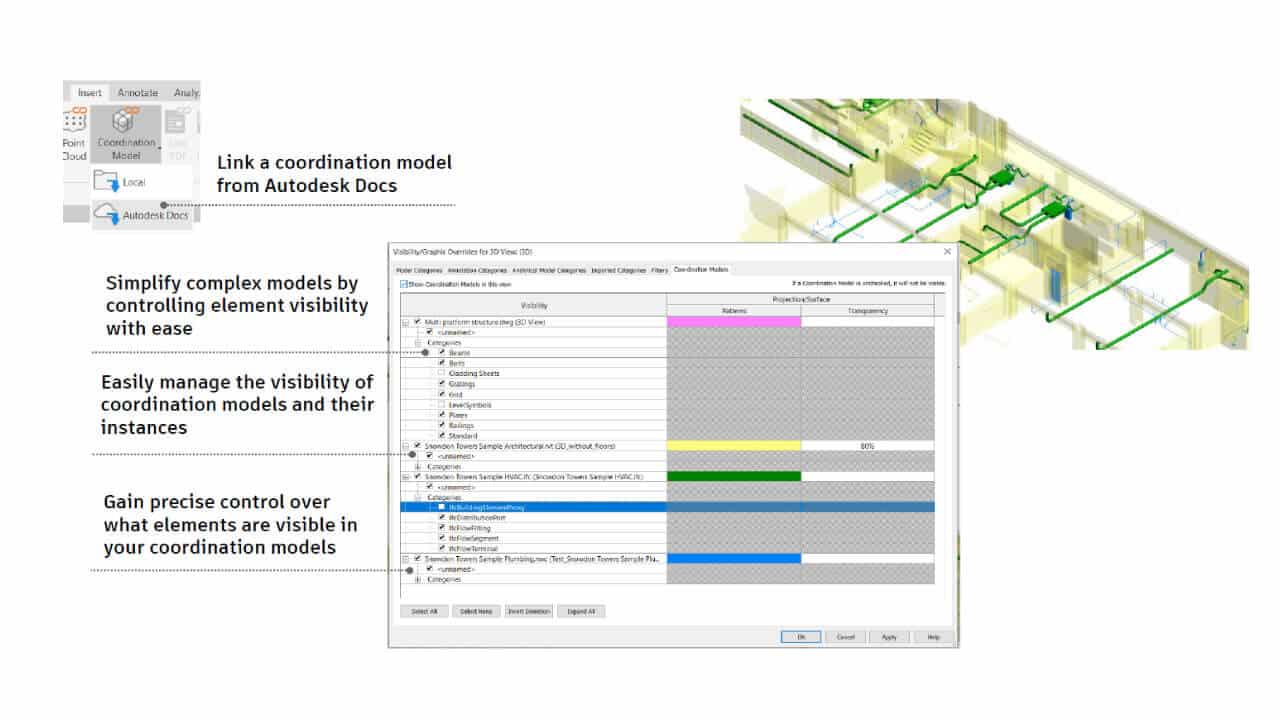Switch to the Filters tab
The width and height of the screenshot is (1280, 720).
coord(660,270)
